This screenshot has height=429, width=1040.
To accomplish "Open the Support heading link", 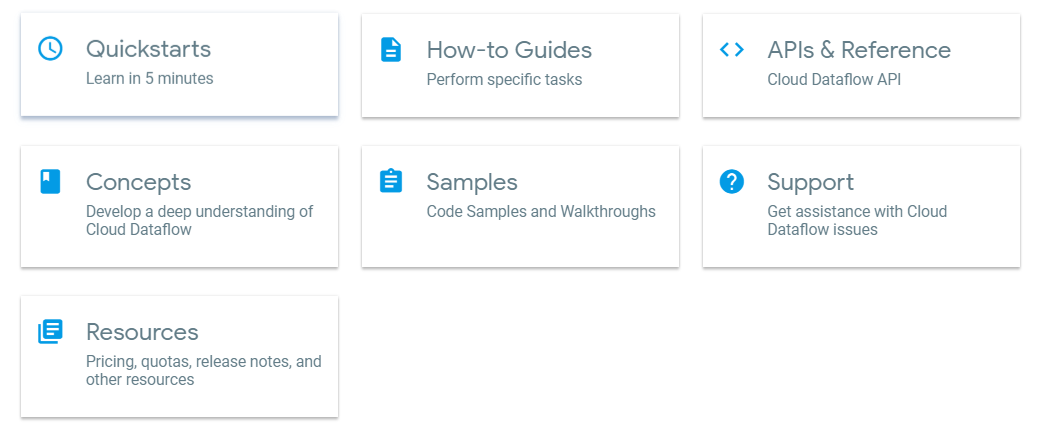I will click(810, 182).
